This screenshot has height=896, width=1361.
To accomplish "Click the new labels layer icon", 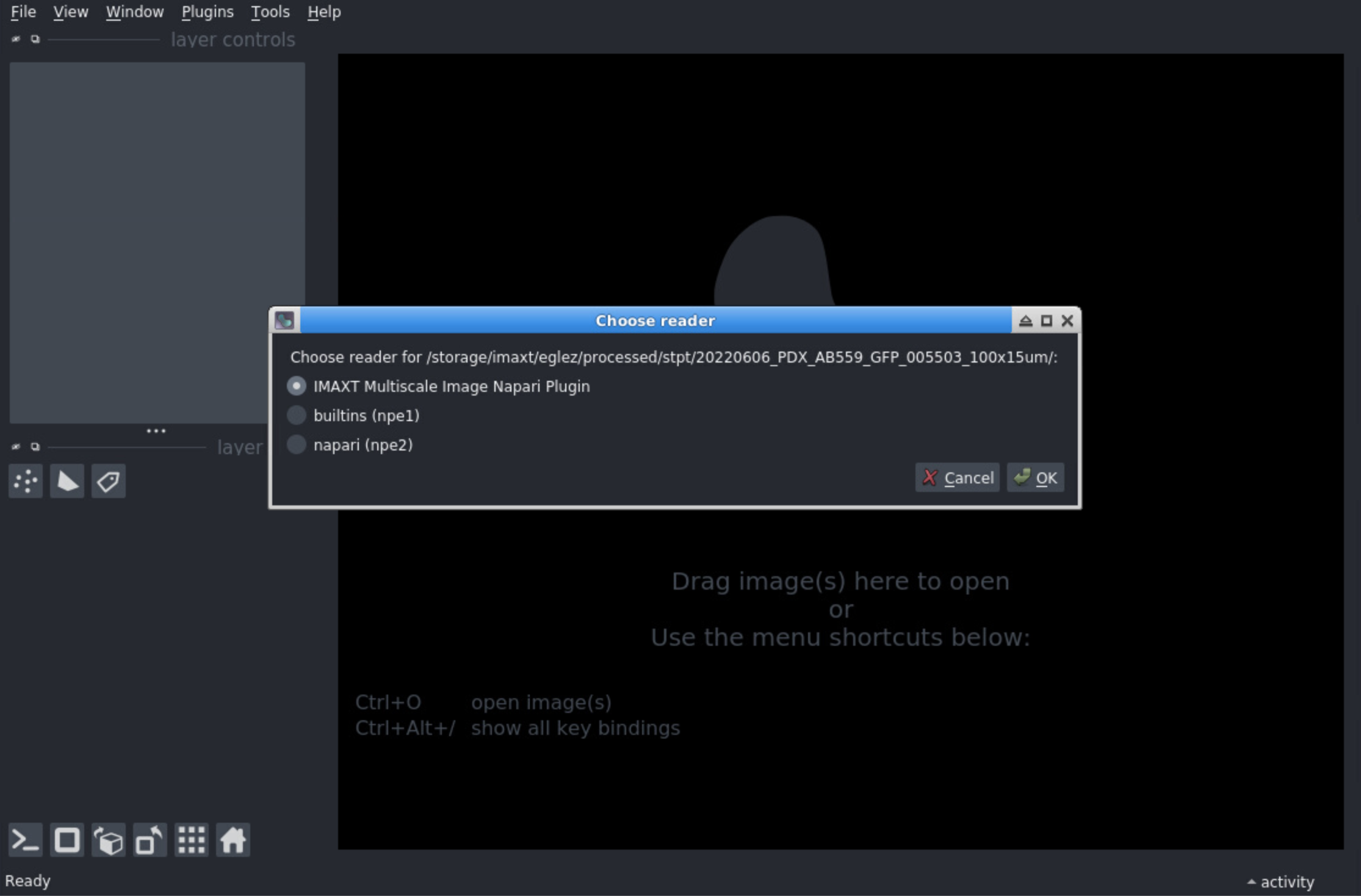I will point(109,481).
